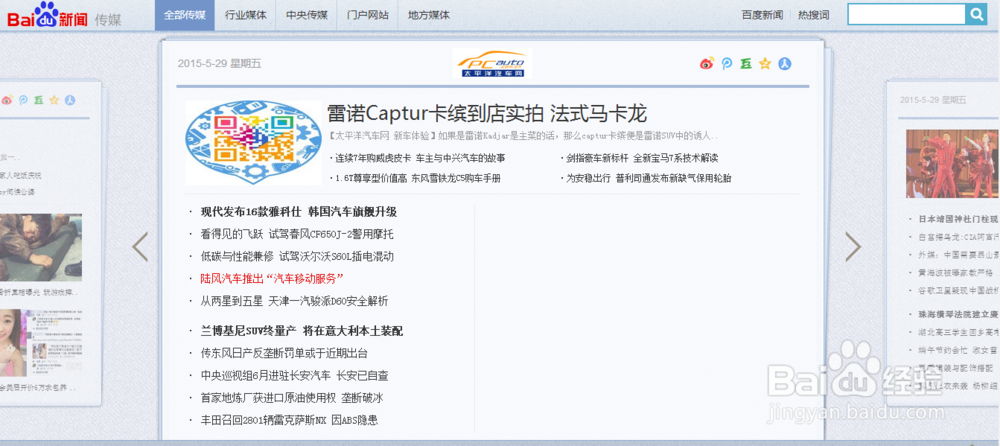Select the 中央传媒 tab

(x=307, y=15)
